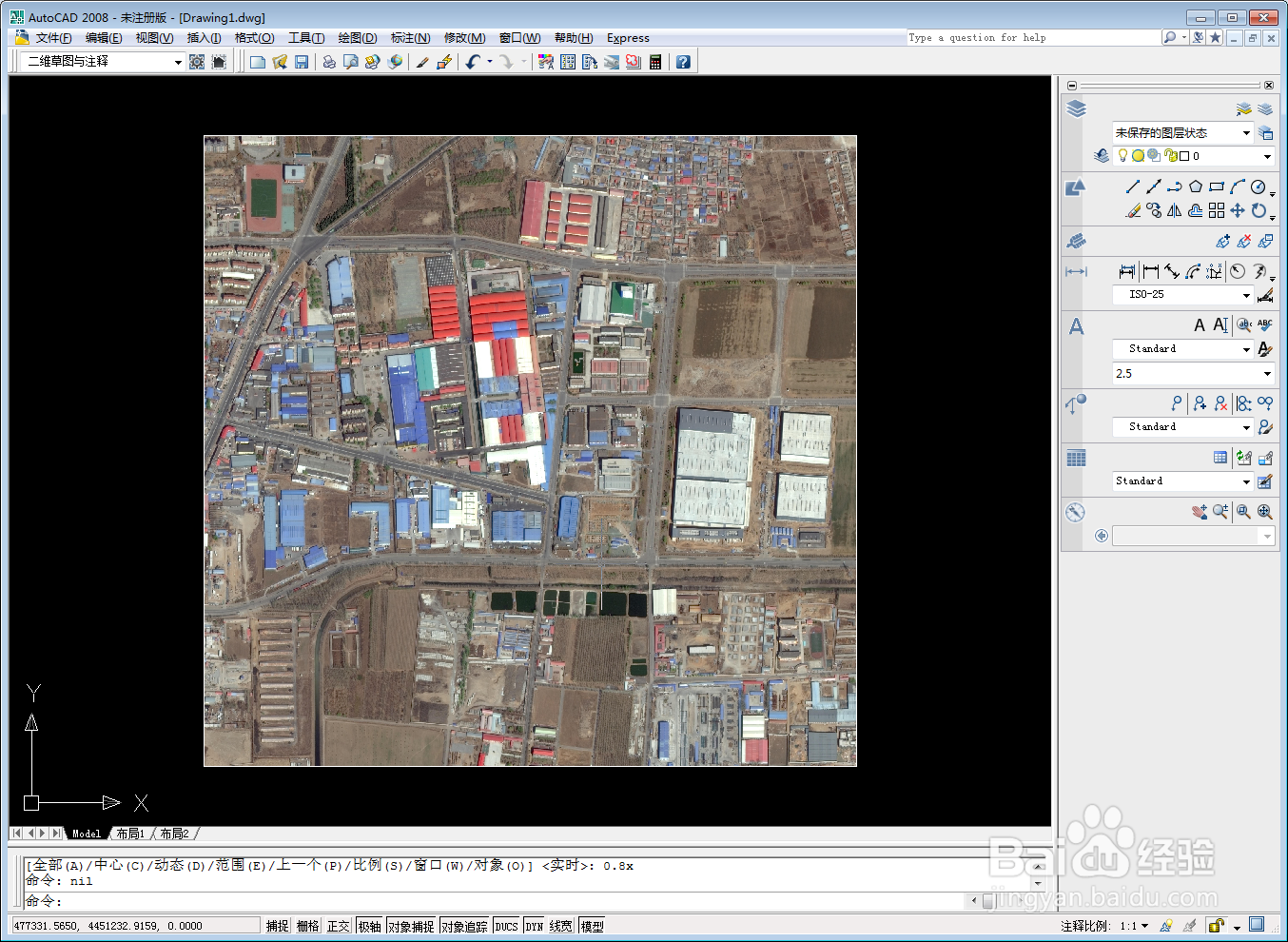Click the Plot printer icon
This screenshot has height=942, width=1288.
(329, 62)
